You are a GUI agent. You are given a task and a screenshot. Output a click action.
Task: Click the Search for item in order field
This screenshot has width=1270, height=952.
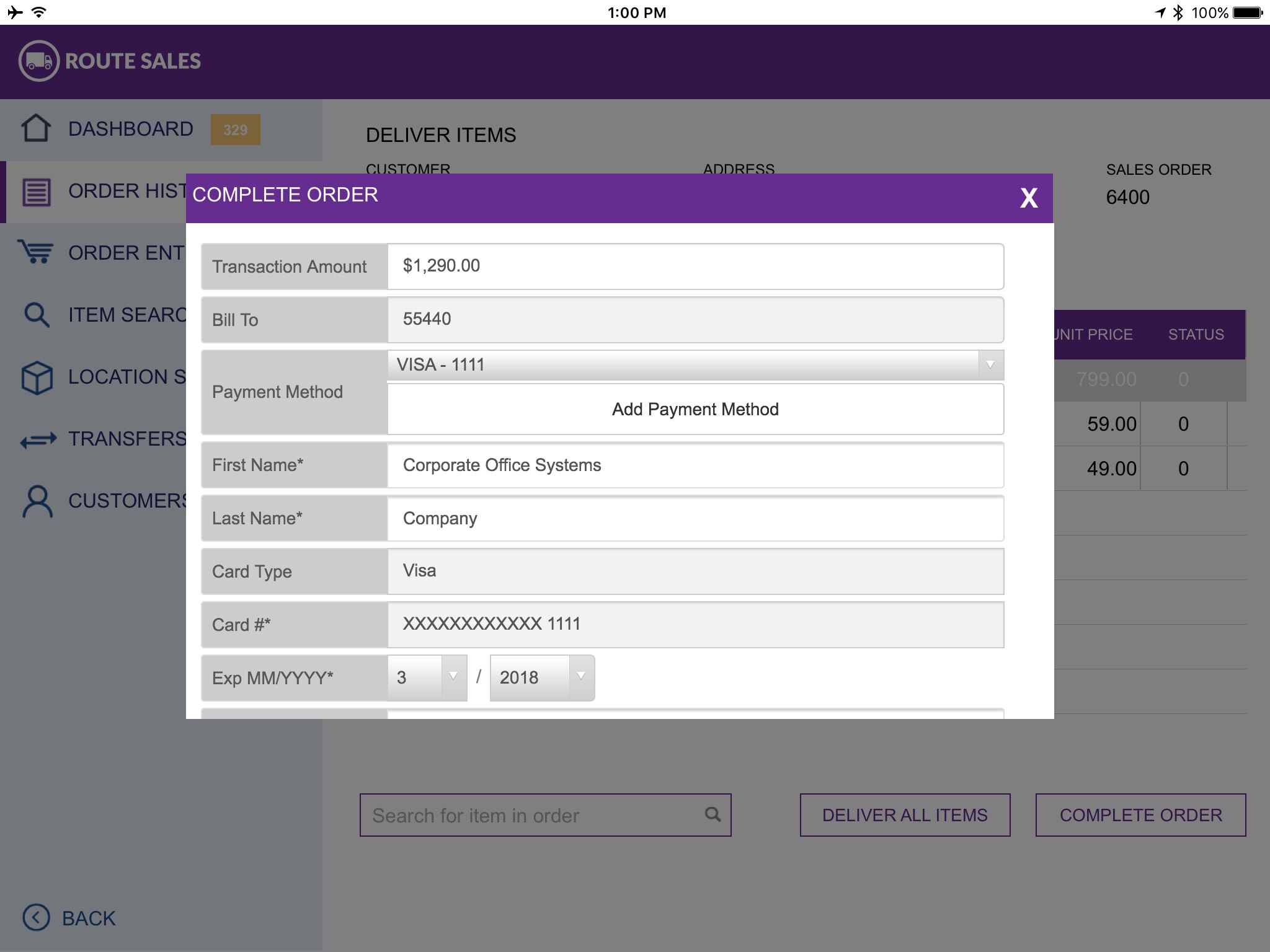click(545, 815)
